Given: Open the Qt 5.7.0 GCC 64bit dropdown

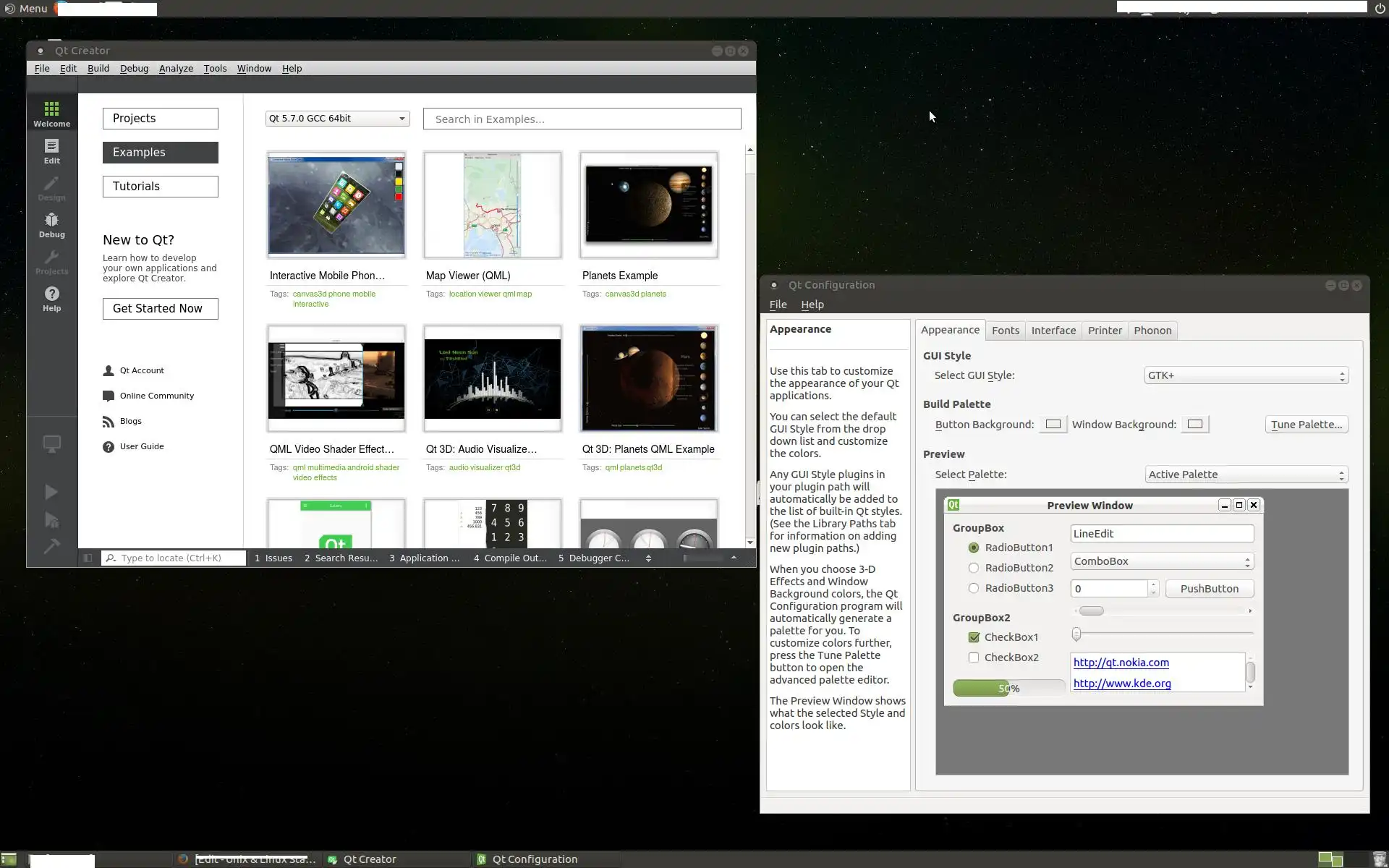Looking at the screenshot, I should [x=337, y=119].
